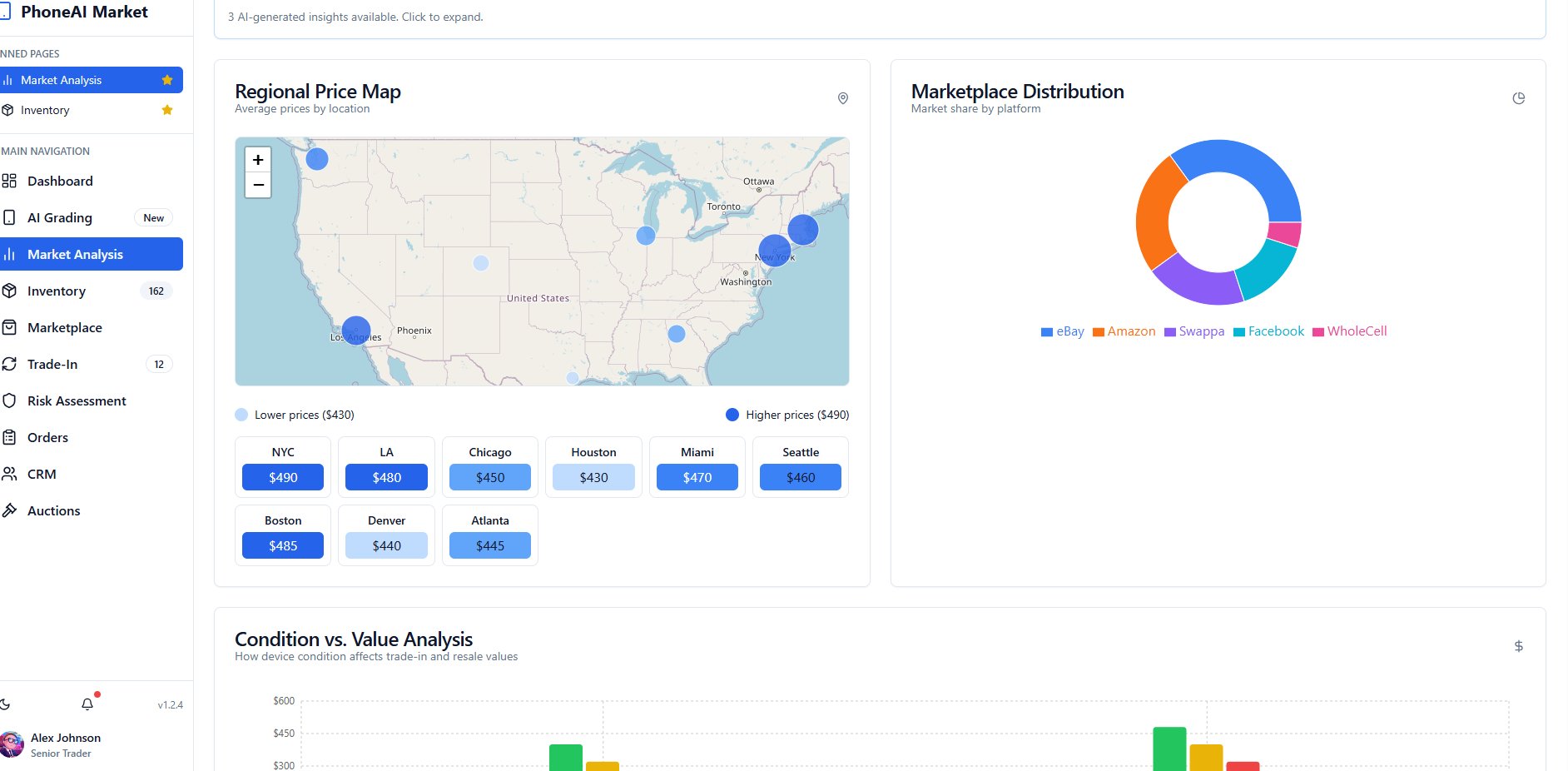Click the Seattle marker on the map

click(x=317, y=159)
